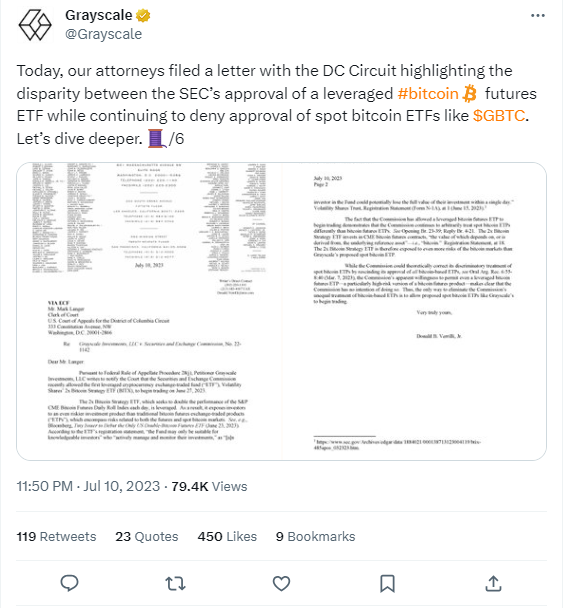Screen dimensions: 564x608
Task: View the list of 119 Retweets
Action: tap(56, 536)
